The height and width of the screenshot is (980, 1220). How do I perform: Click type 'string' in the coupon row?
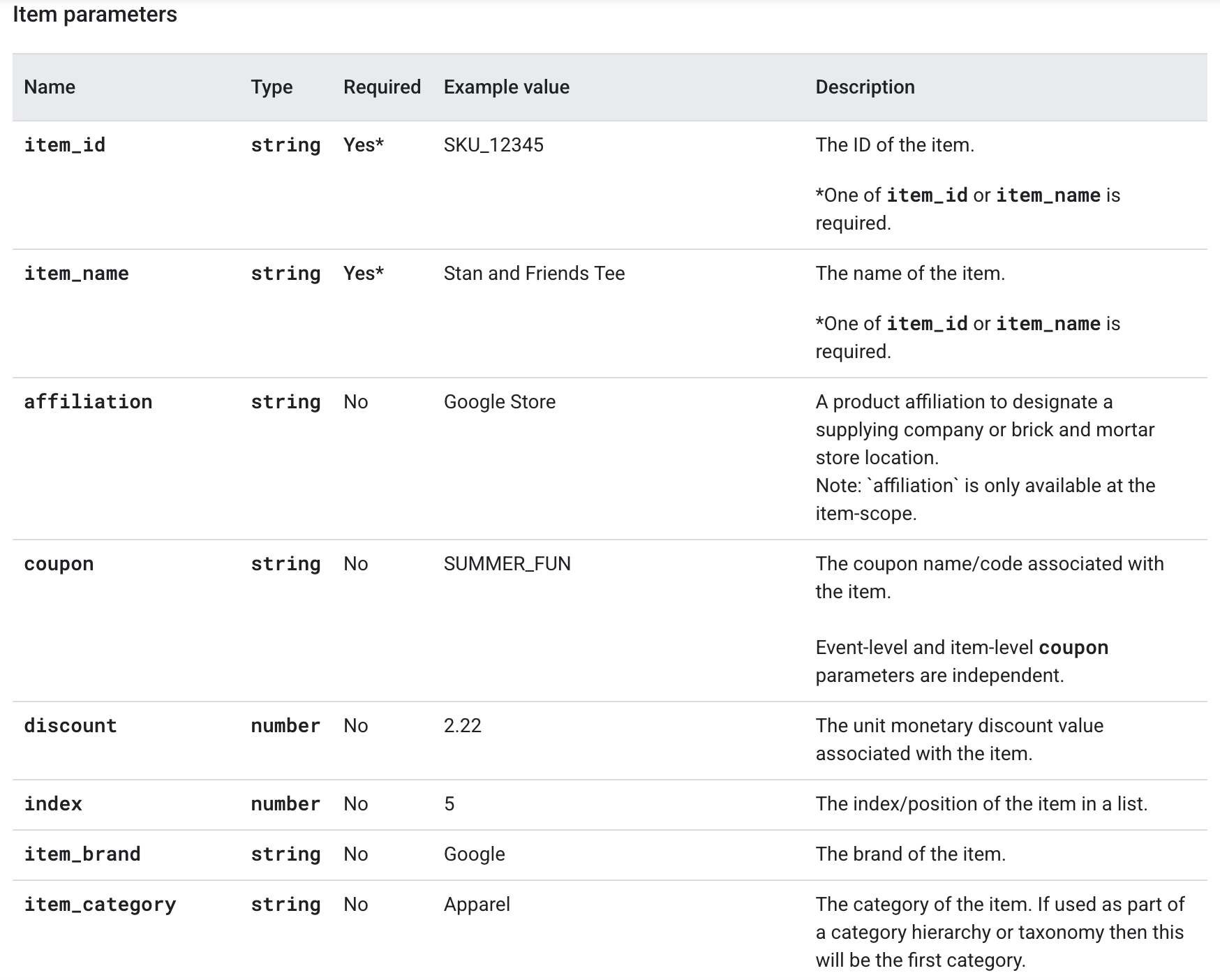pyautogui.click(x=285, y=563)
